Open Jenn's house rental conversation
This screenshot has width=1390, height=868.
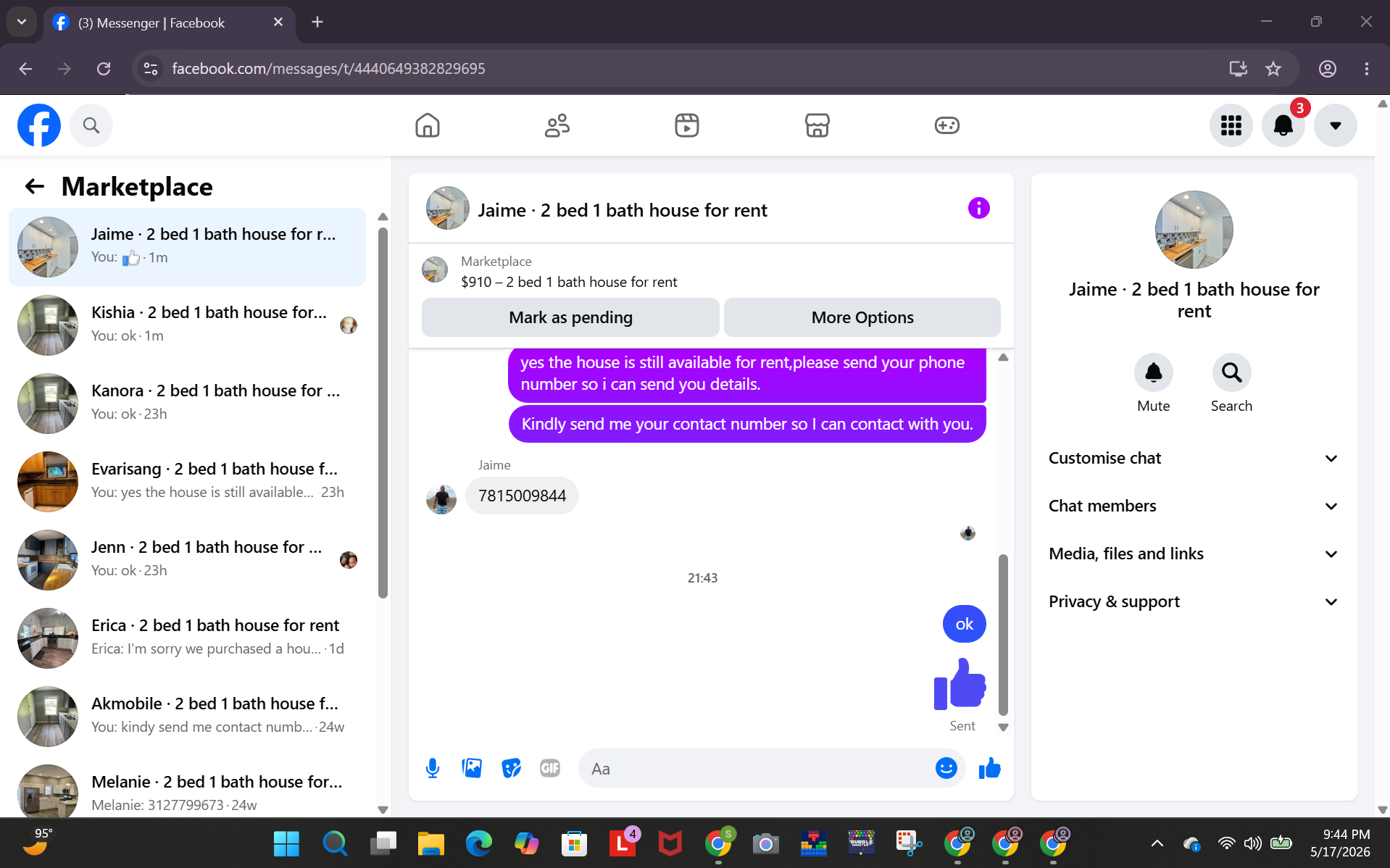(x=187, y=560)
